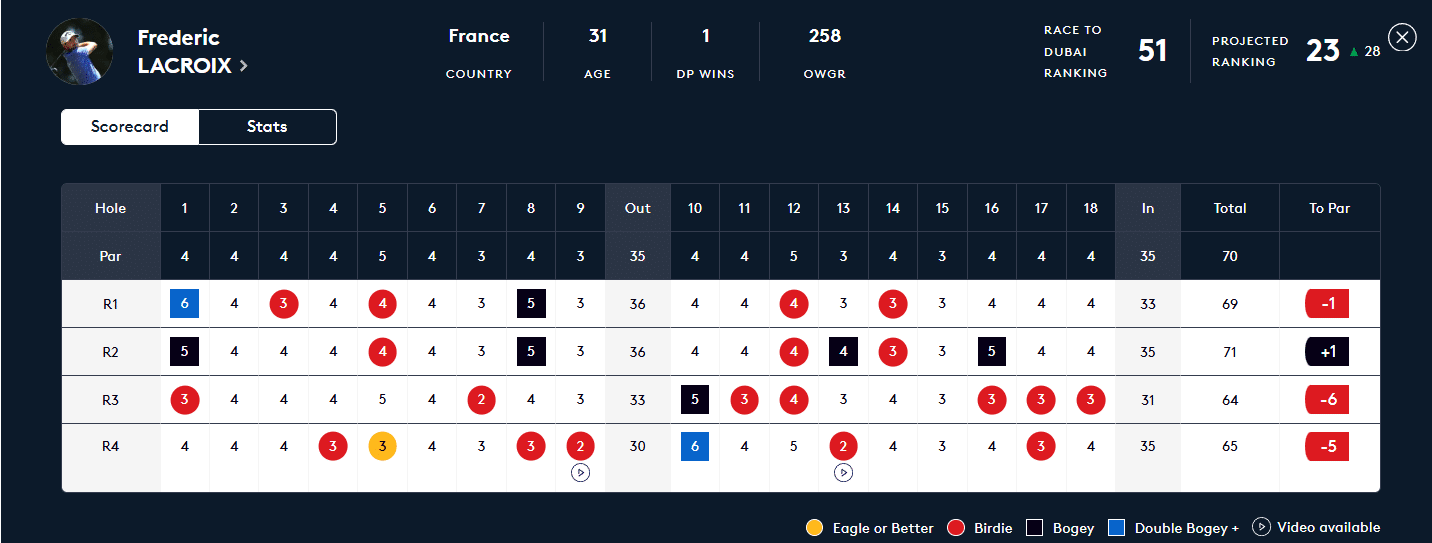The image size is (1432, 543).
Task: Click the R3 hole 18 birdie marker
Action: coord(1090,400)
